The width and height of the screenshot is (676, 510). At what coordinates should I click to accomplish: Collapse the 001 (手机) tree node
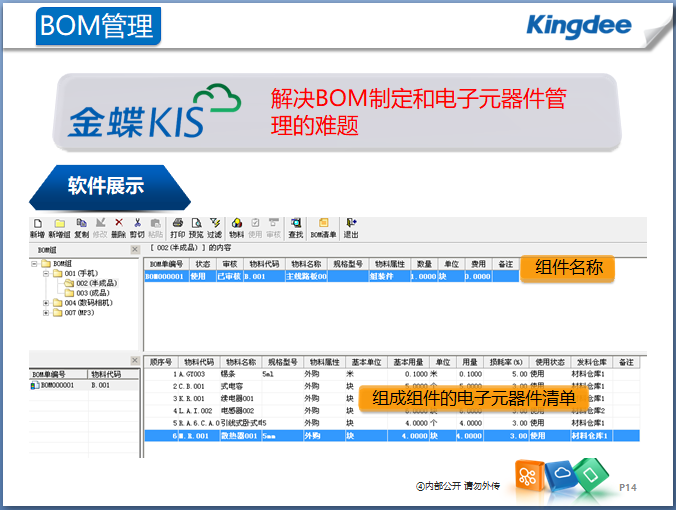pyautogui.click(x=46, y=273)
